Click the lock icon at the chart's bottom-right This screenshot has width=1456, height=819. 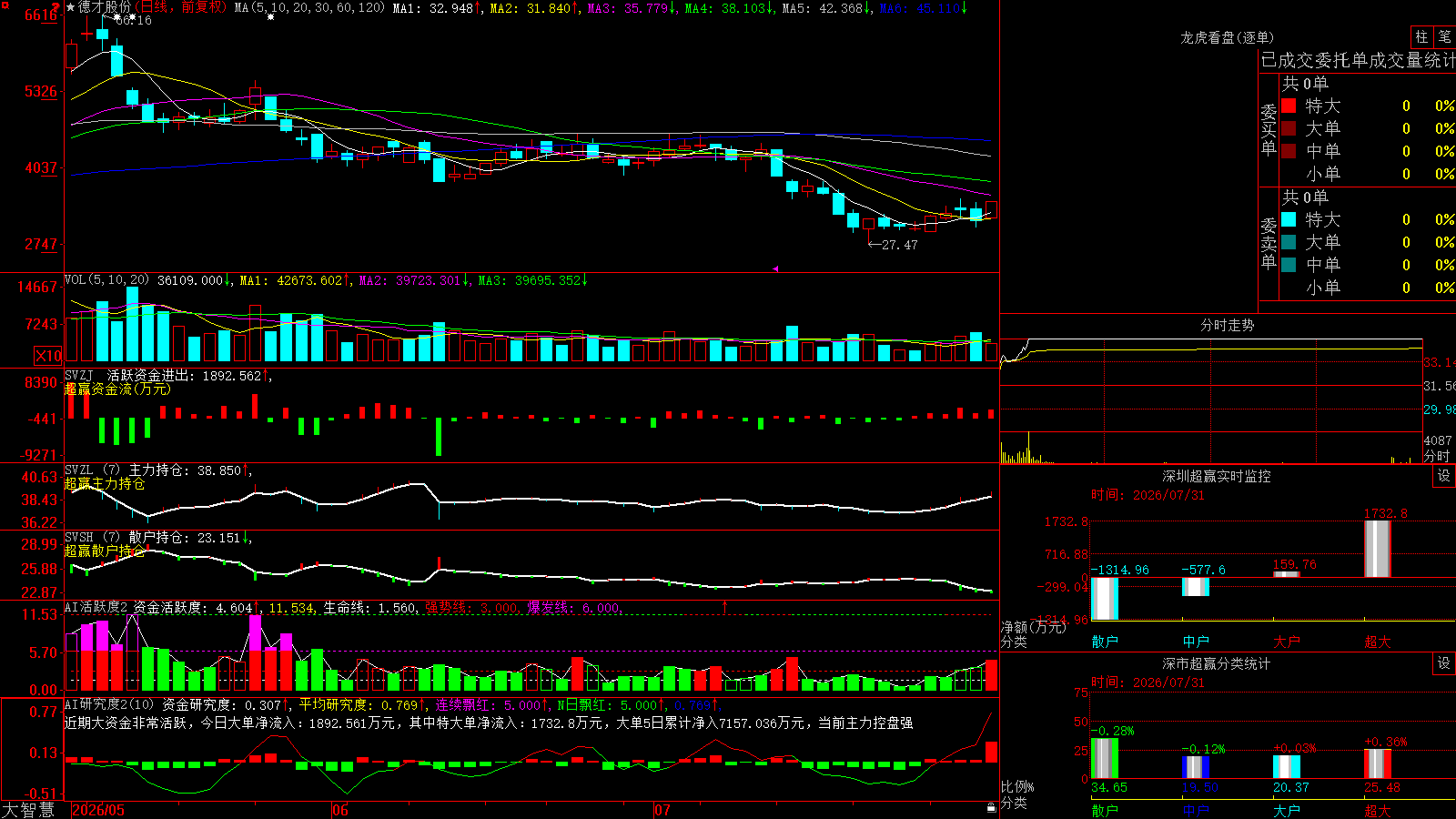click(992, 807)
